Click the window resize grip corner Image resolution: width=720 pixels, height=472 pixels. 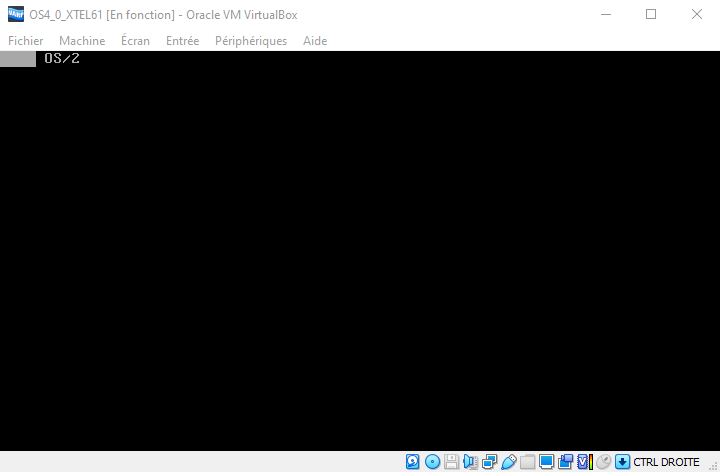(713, 466)
